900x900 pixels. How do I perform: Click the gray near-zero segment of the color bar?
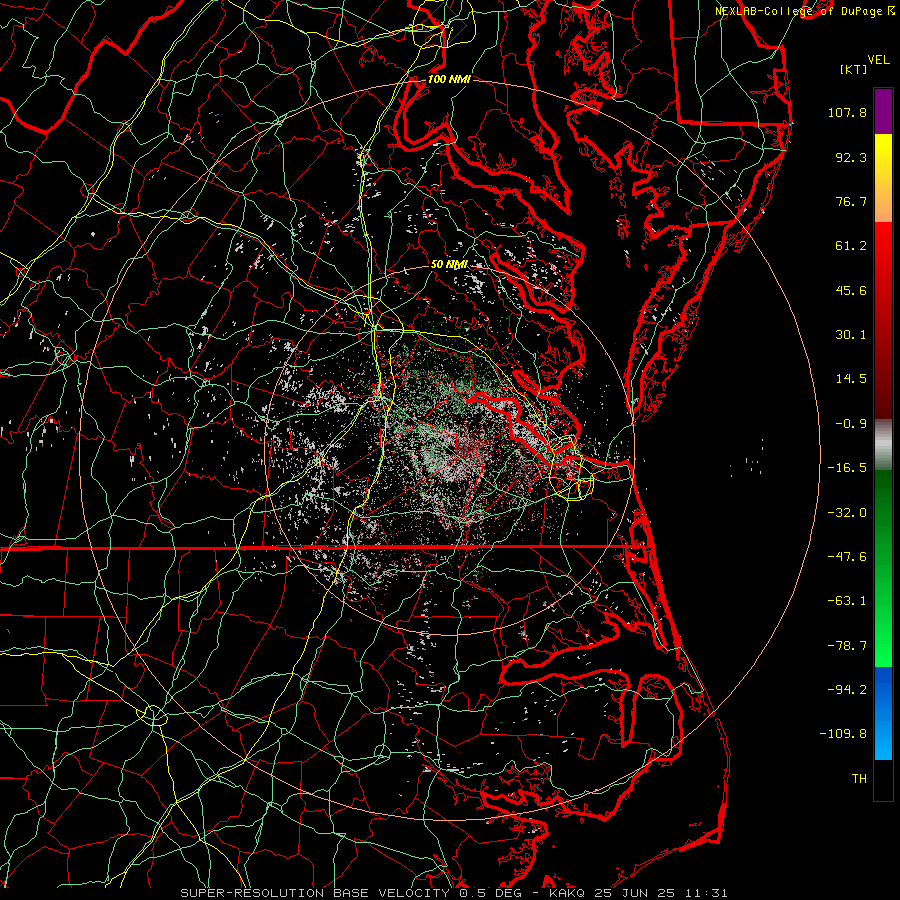click(x=883, y=442)
